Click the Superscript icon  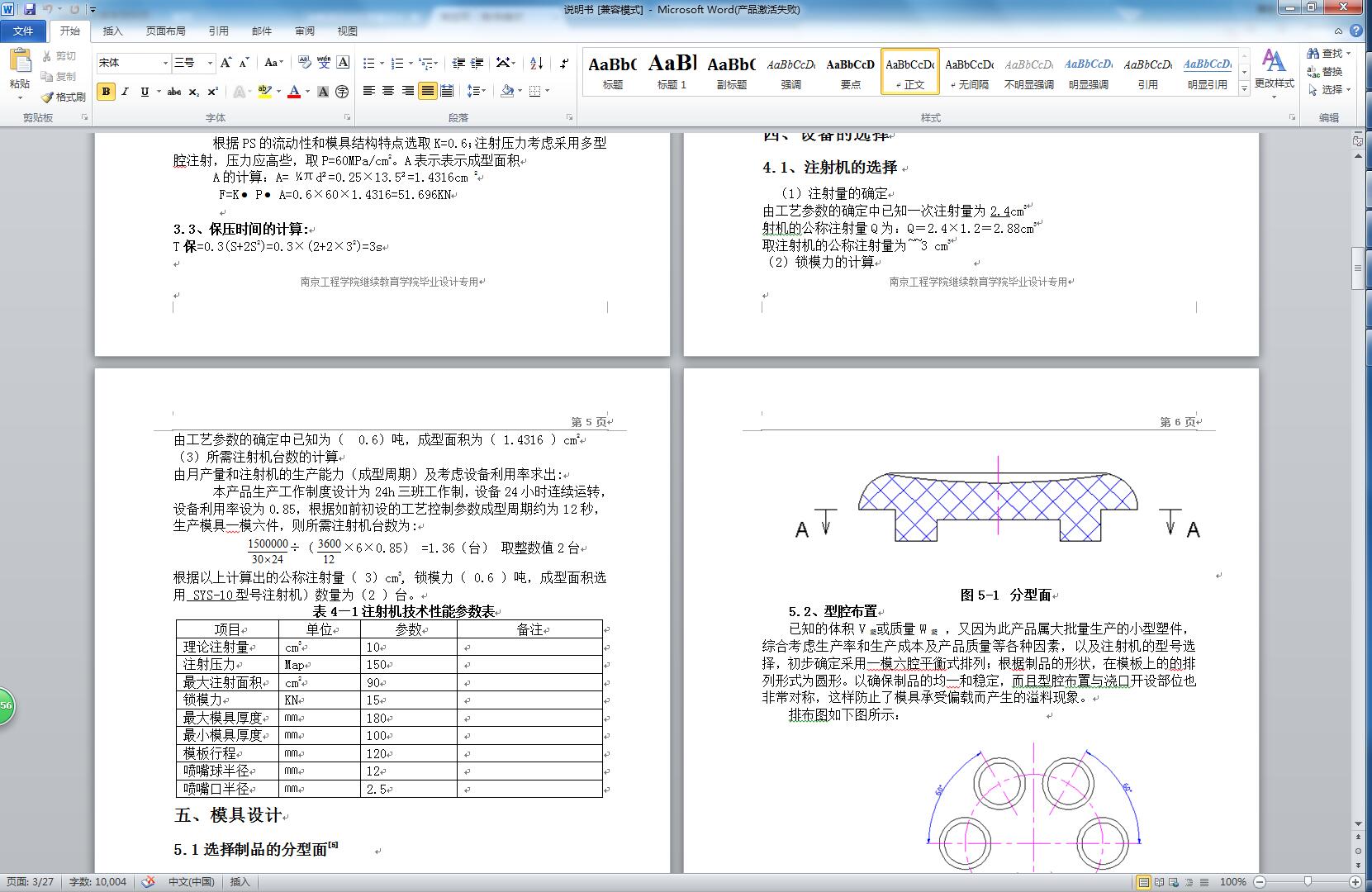click(212, 92)
